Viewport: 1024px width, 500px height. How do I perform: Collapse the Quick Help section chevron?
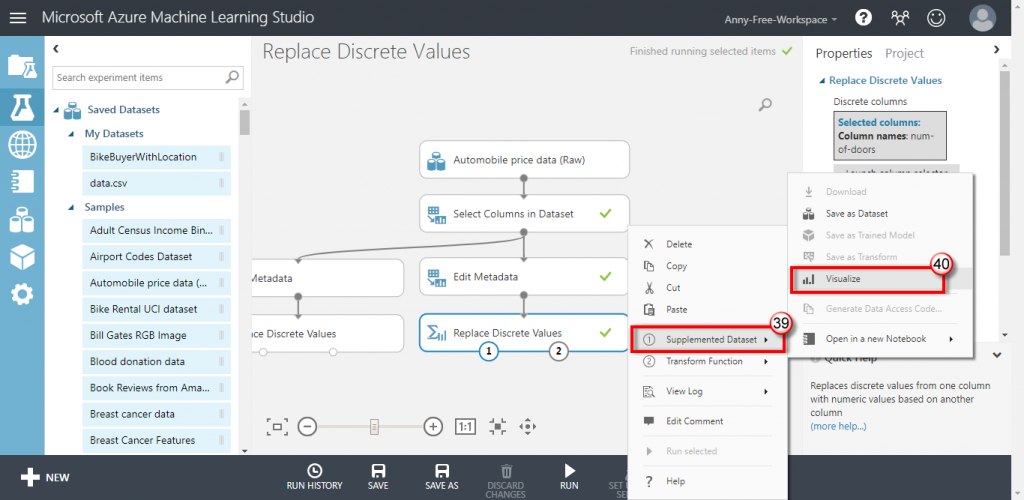pyautogui.click(x=997, y=355)
